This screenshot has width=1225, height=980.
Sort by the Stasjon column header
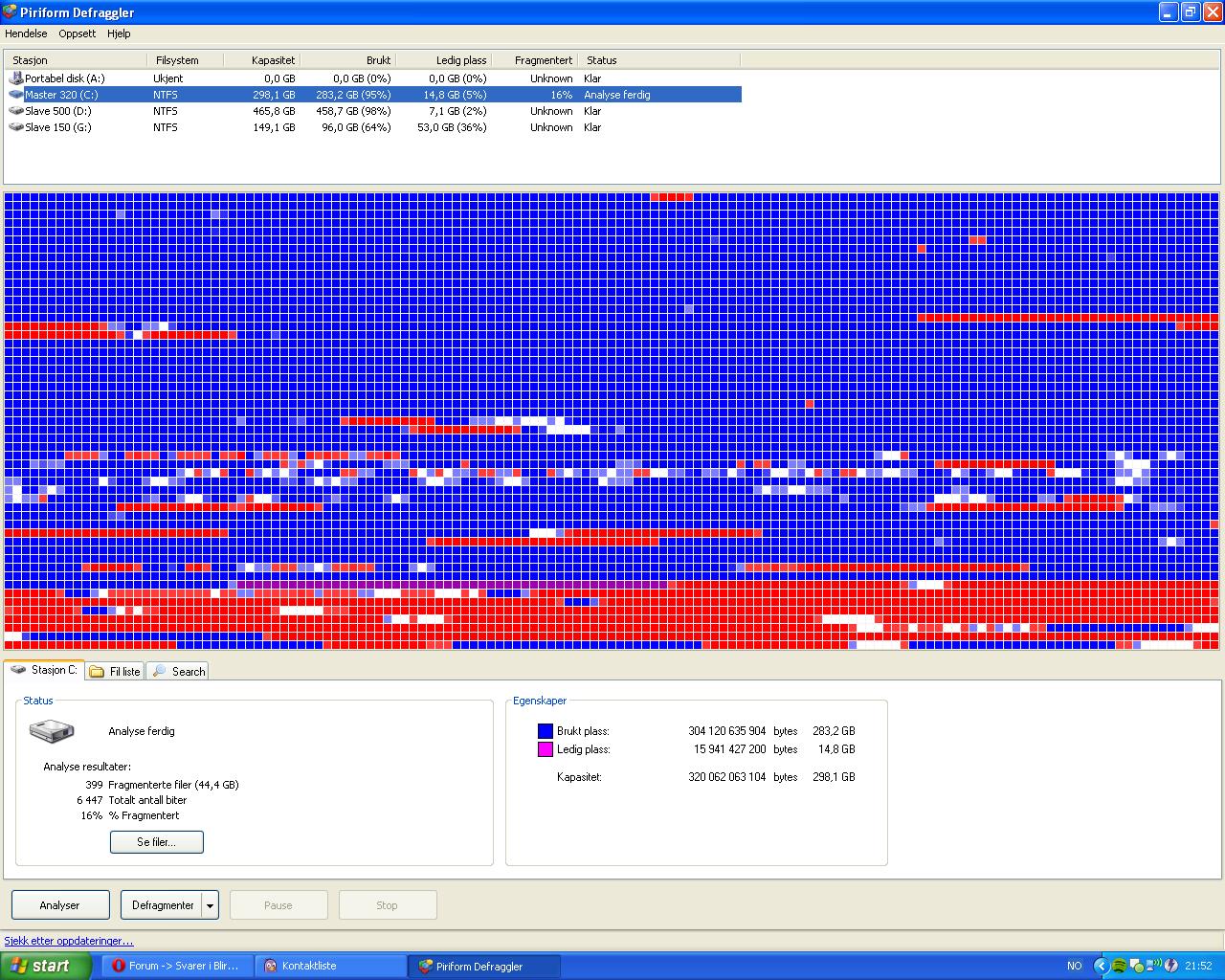coord(76,60)
